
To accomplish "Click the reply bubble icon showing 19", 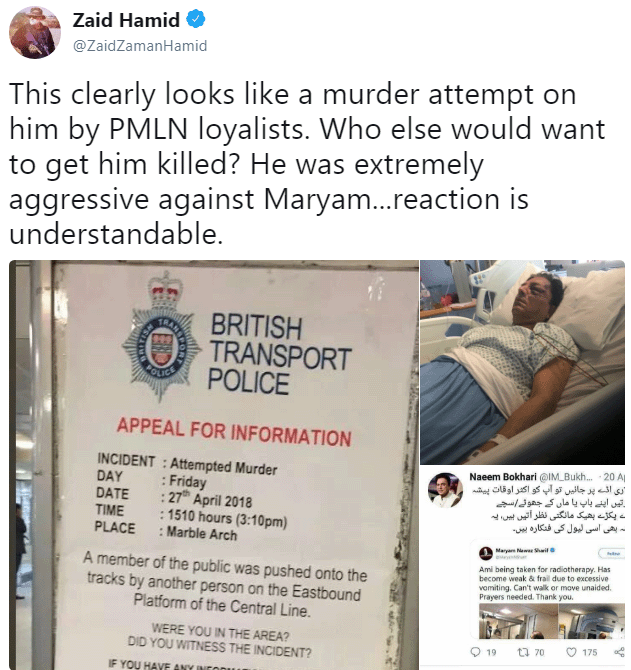I will 475,652.
